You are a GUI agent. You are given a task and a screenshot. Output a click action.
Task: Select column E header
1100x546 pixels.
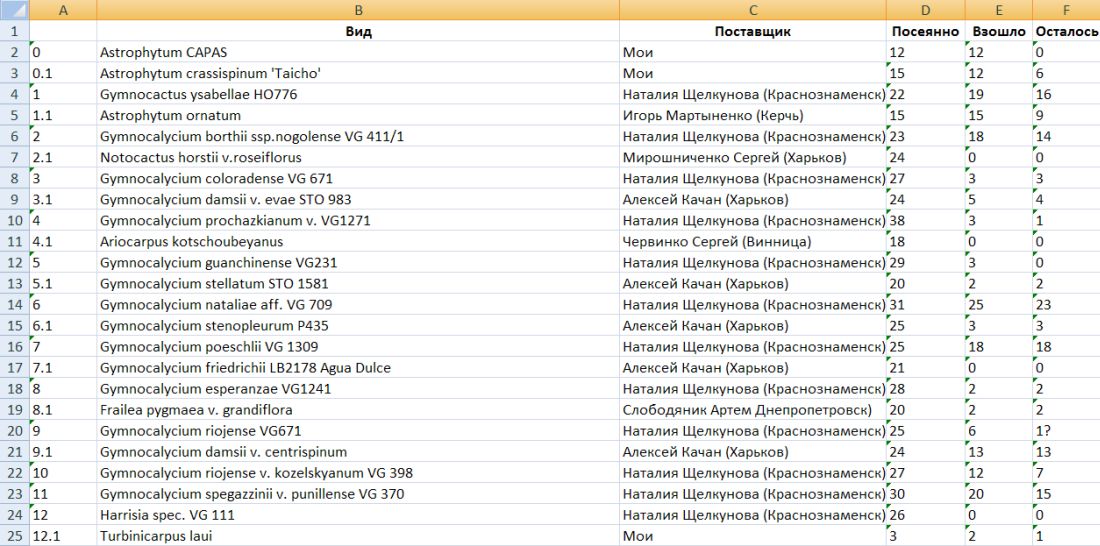point(999,10)
